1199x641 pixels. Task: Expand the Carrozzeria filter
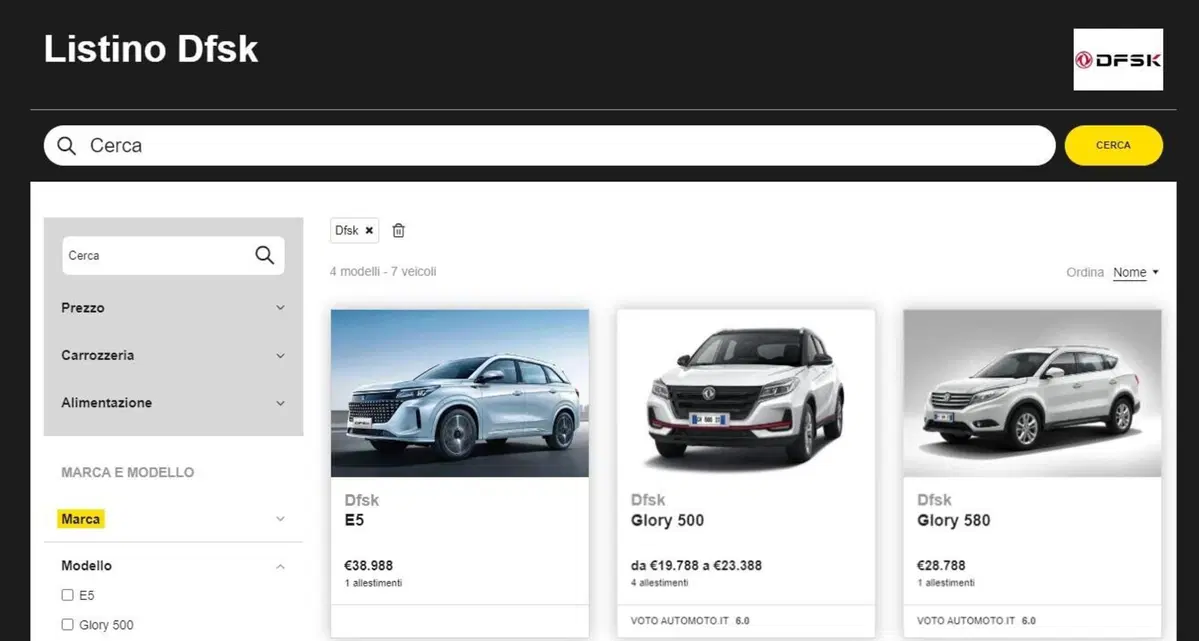pyautogui.click(x=173, y=355)
